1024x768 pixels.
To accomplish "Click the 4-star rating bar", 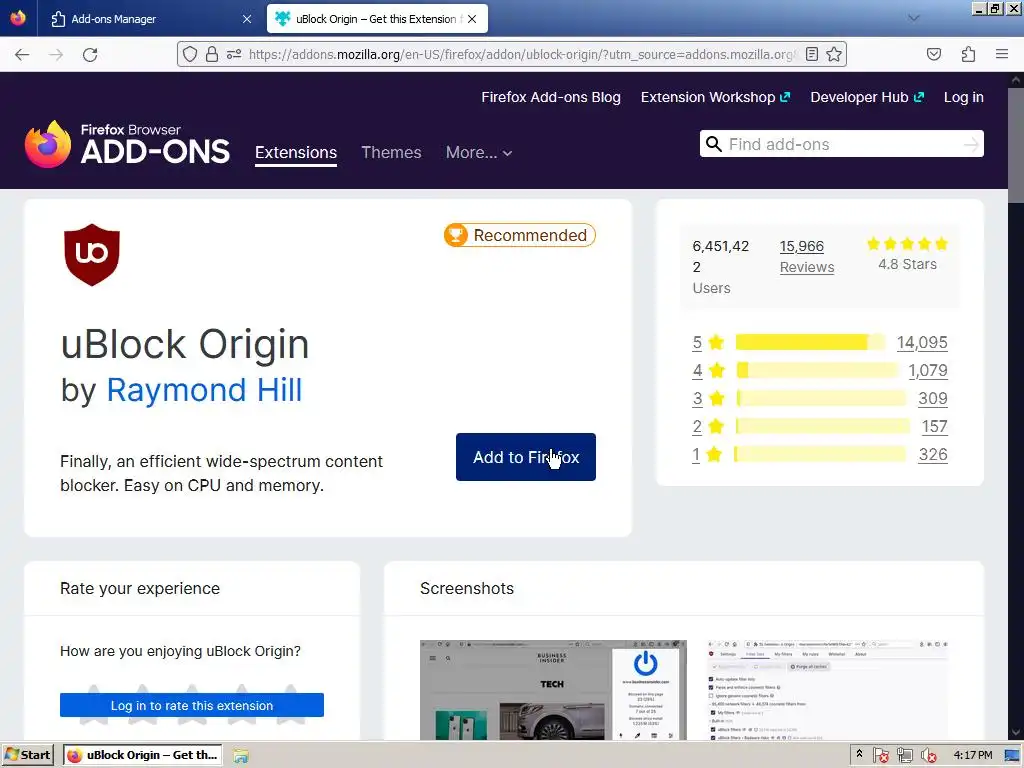I will [817, 370].
